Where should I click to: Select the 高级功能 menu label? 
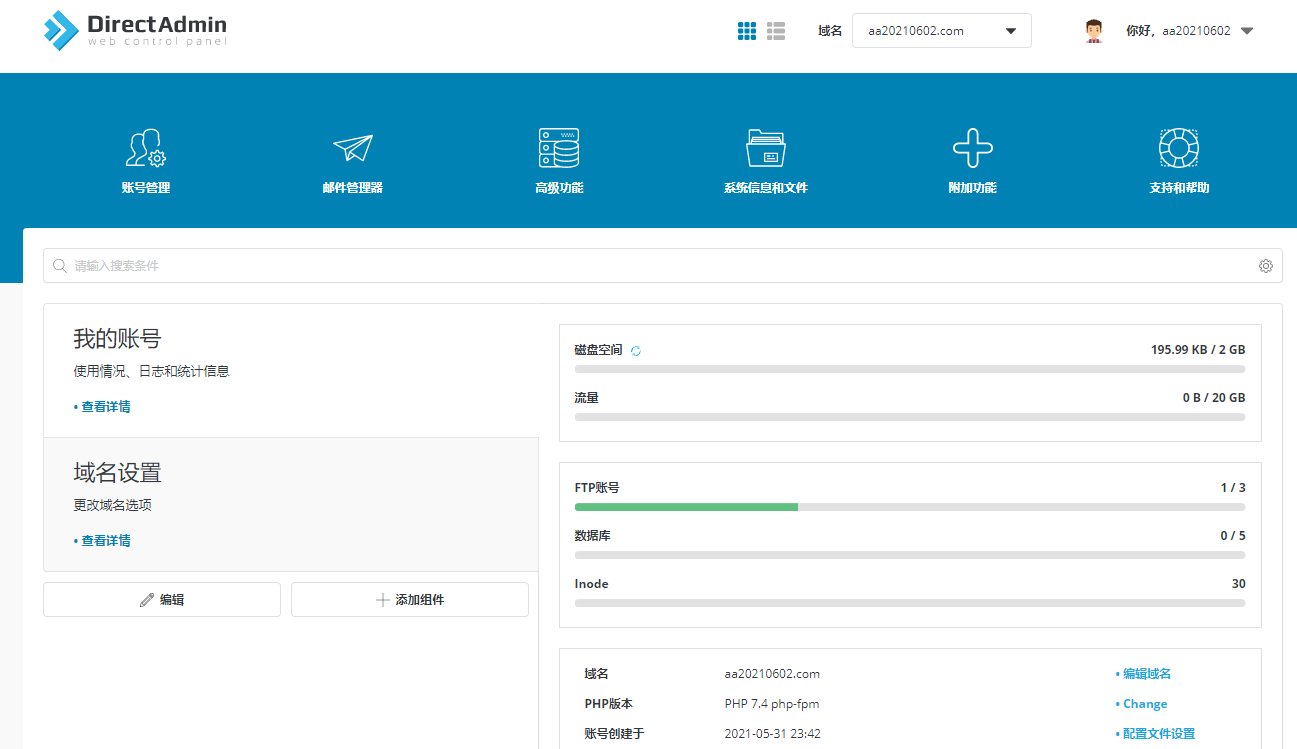(x=559, y=188)
